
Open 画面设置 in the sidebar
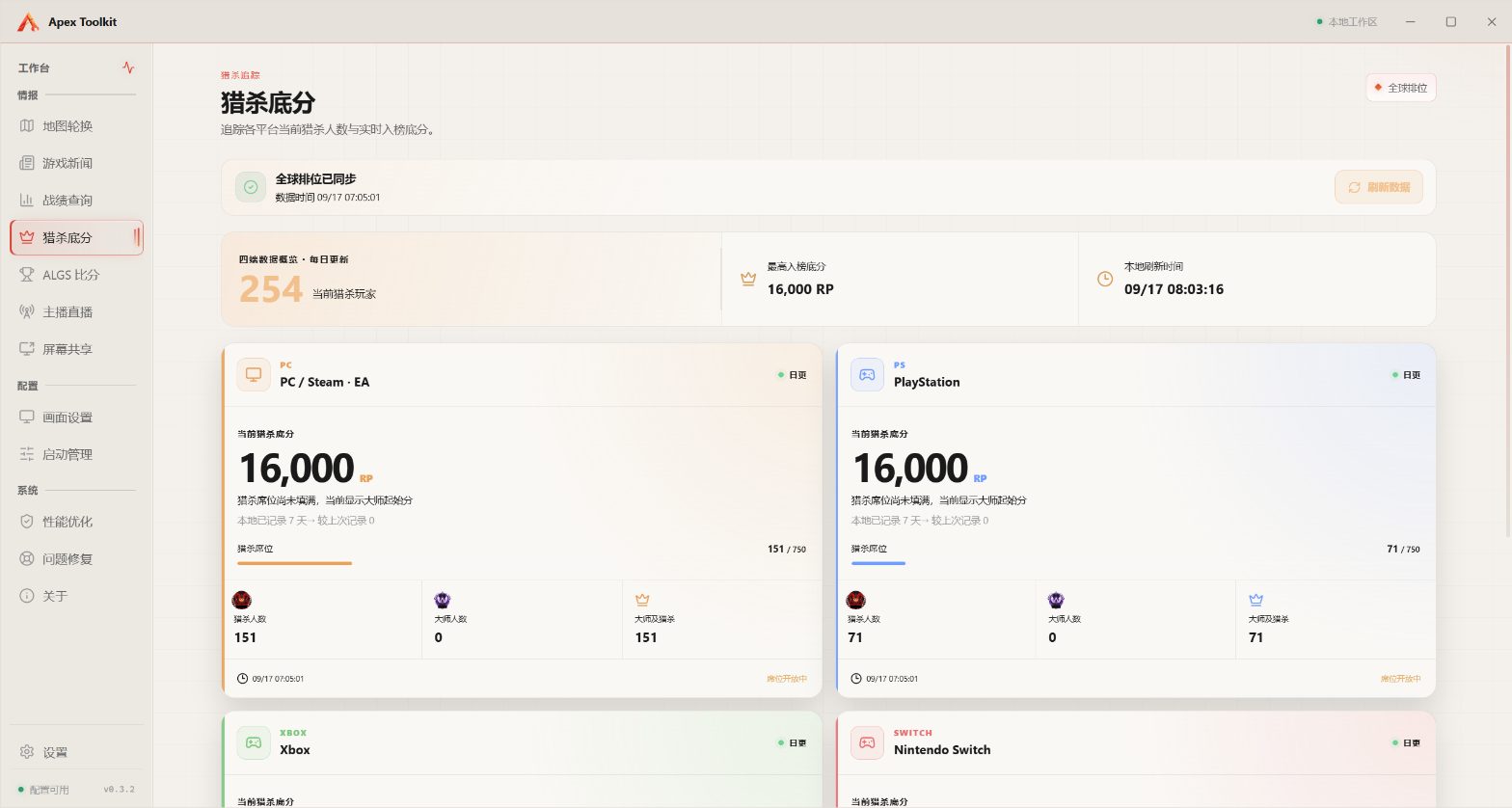(x=76, y=417)
